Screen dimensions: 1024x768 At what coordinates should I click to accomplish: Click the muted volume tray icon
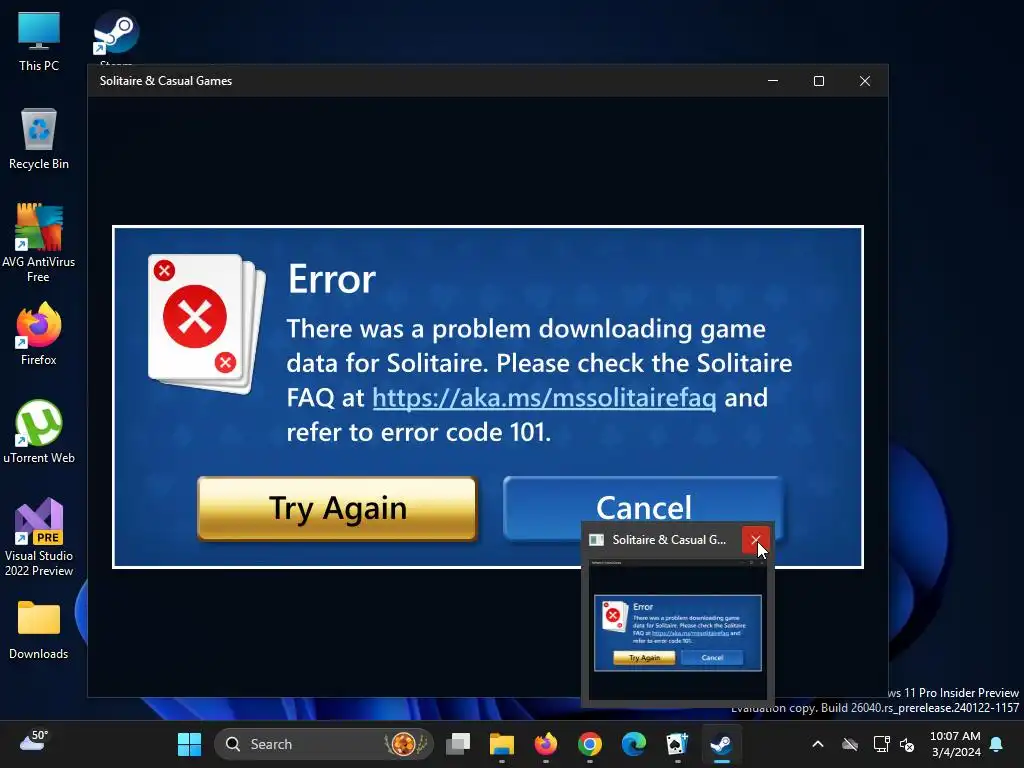tap(907, 744)
